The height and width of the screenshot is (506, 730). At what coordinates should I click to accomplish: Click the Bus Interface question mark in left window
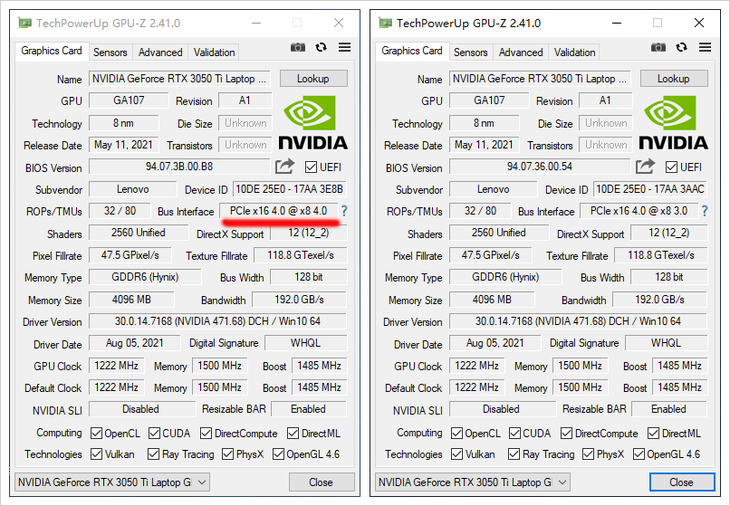click(344, 211)
